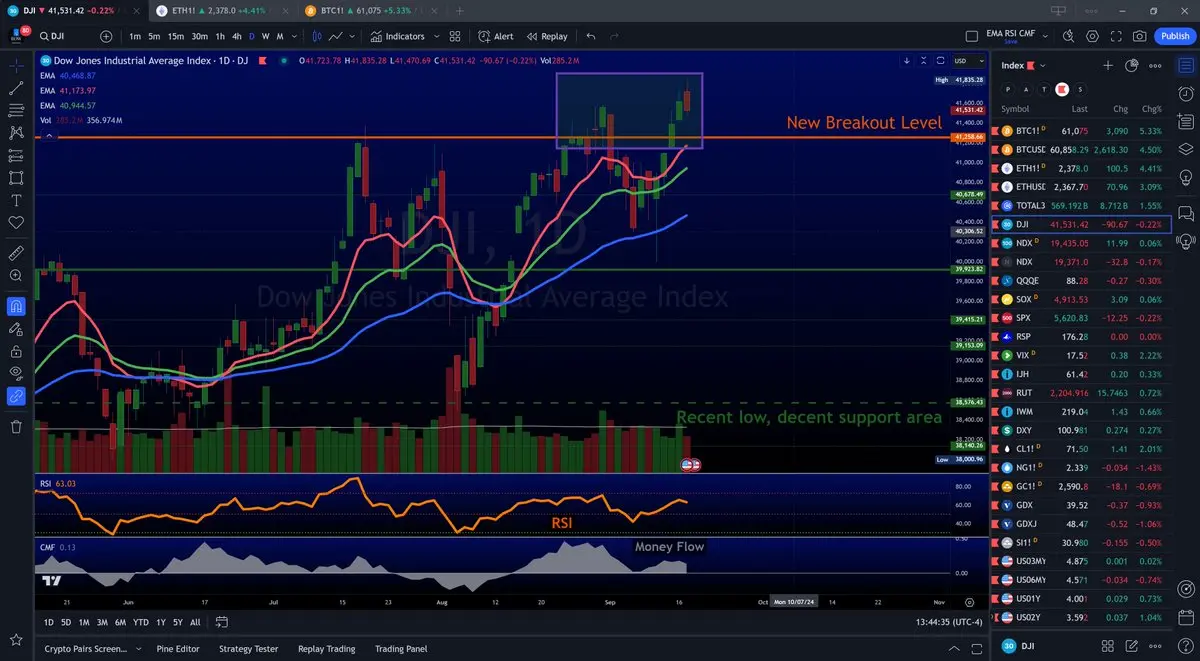Open the USD currency dropdown on chart

click(x=968, y=60)
